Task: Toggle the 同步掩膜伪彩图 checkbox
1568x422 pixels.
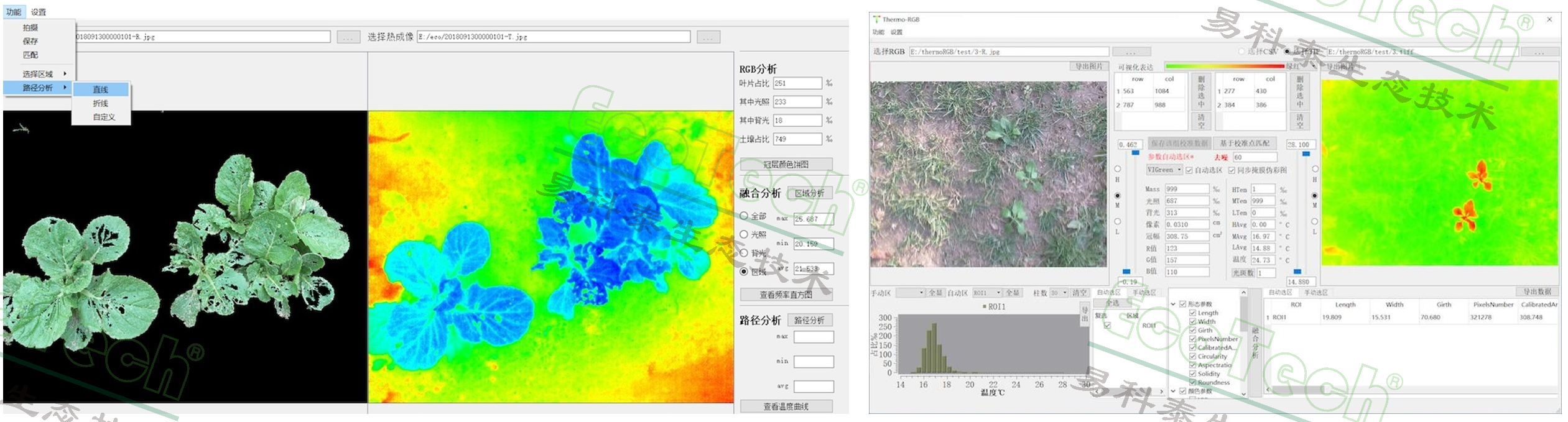Action: (1232, 170)
